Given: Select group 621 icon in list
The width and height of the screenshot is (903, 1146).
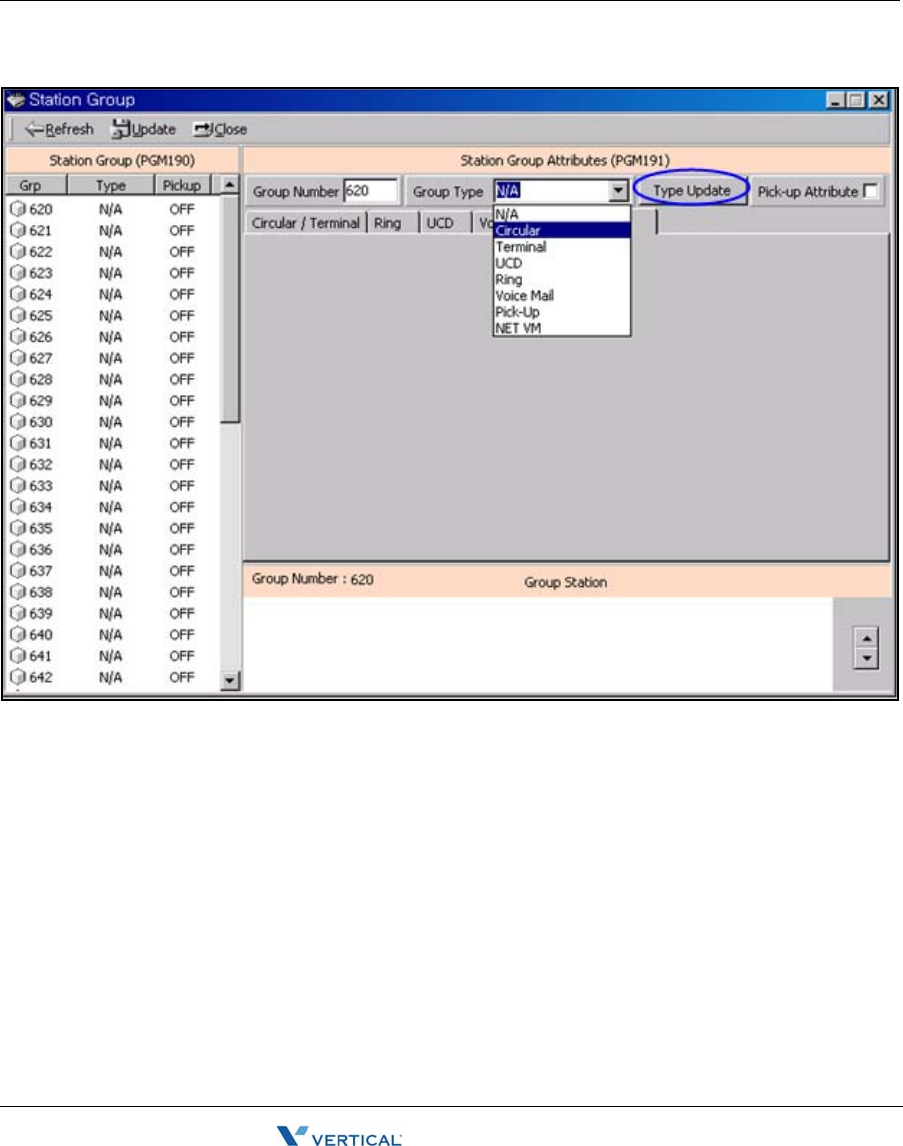Looking at the screenshot, I should [18, 230].
